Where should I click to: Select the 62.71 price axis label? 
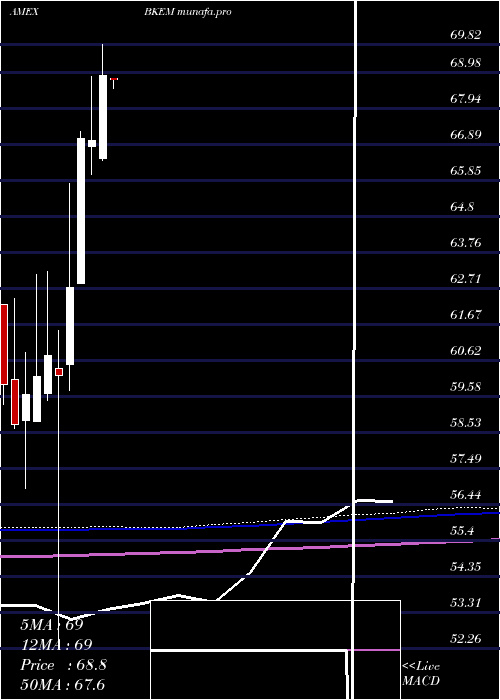coord(466,279)
